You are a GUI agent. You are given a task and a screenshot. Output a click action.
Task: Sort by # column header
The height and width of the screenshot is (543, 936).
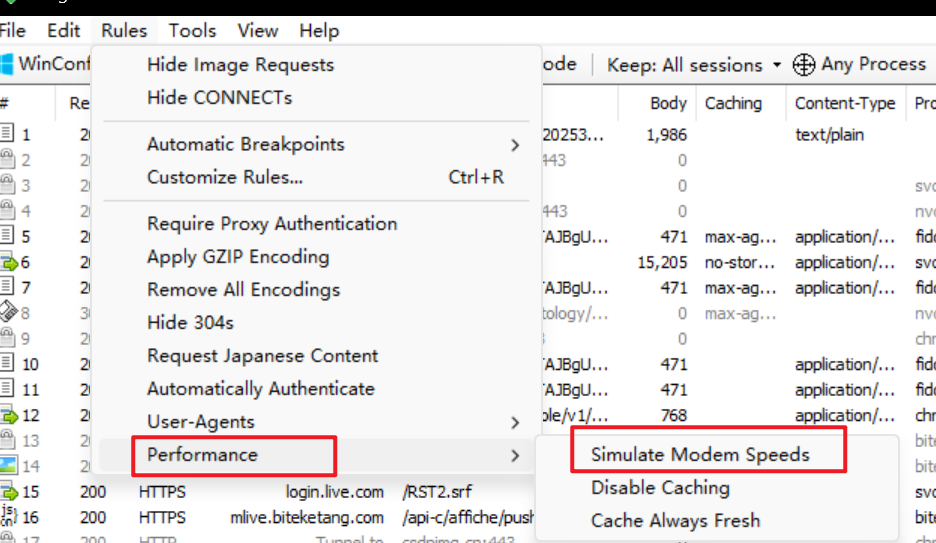click(x=4, y=103)
